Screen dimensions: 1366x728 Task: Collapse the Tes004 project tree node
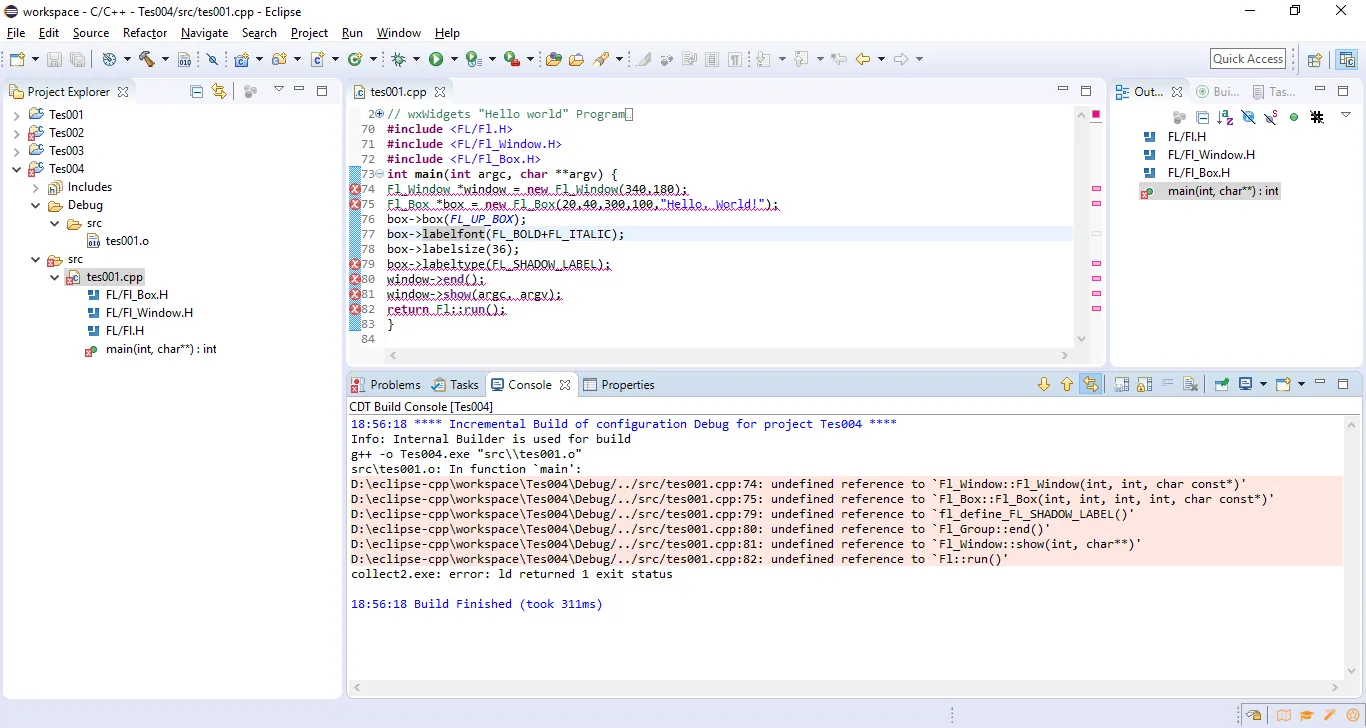point(16,169)
